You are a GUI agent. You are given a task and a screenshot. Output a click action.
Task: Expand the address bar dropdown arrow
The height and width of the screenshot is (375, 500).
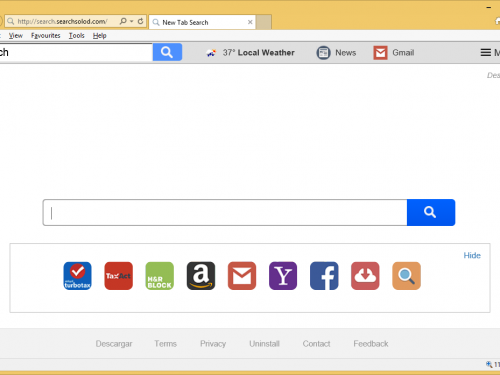point(132,21)
